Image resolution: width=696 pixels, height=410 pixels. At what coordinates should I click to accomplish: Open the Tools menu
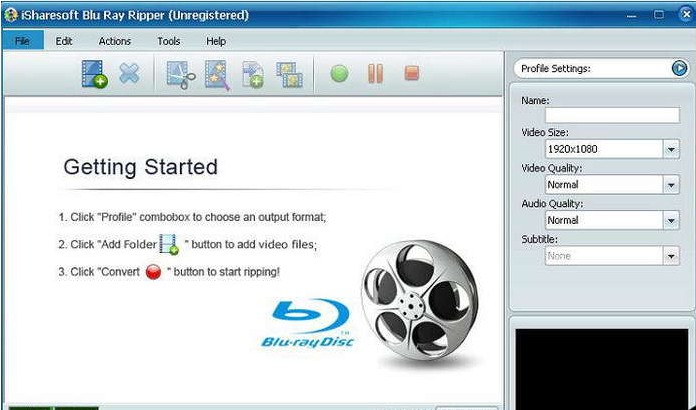point(169,41)
